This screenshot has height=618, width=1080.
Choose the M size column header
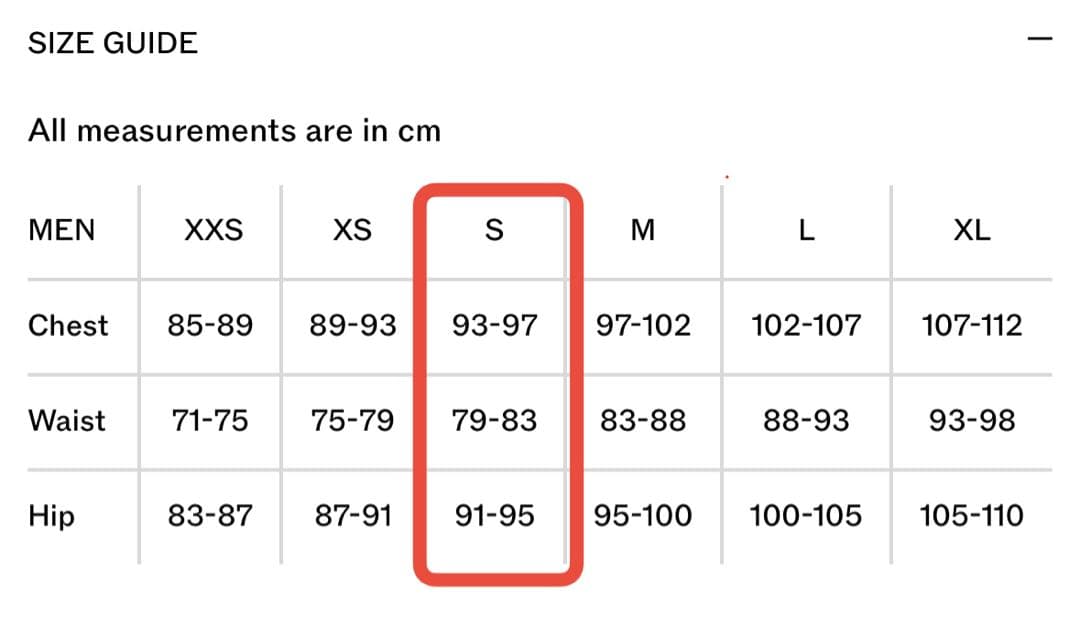tap(643, 231)
